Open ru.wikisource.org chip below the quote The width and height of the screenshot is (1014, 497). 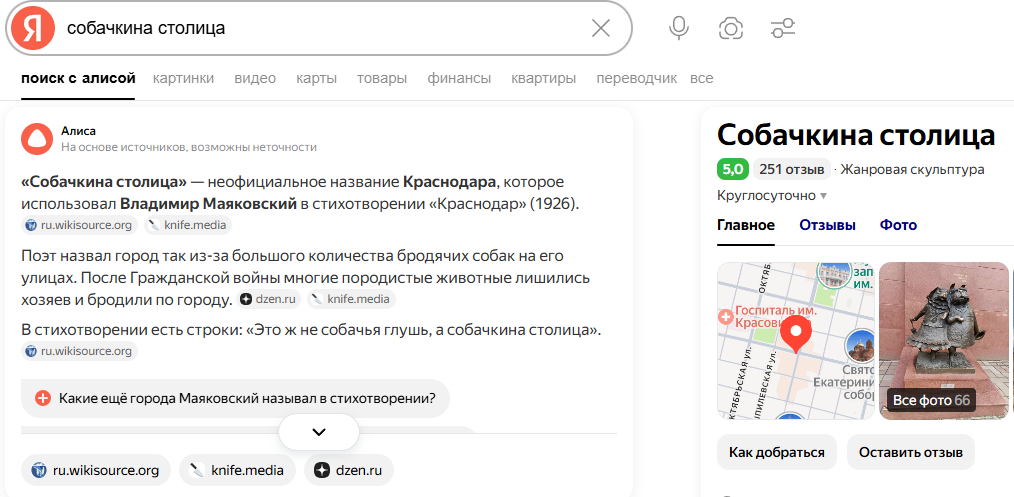(x=80, y=351)
